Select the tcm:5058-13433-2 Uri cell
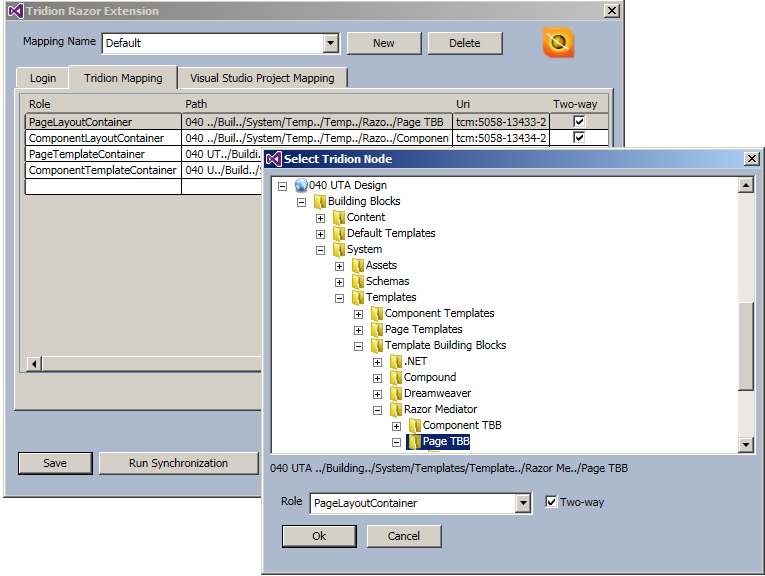This screenshot has width=765, height=576. pyautogui.click(x=501, y=122)
